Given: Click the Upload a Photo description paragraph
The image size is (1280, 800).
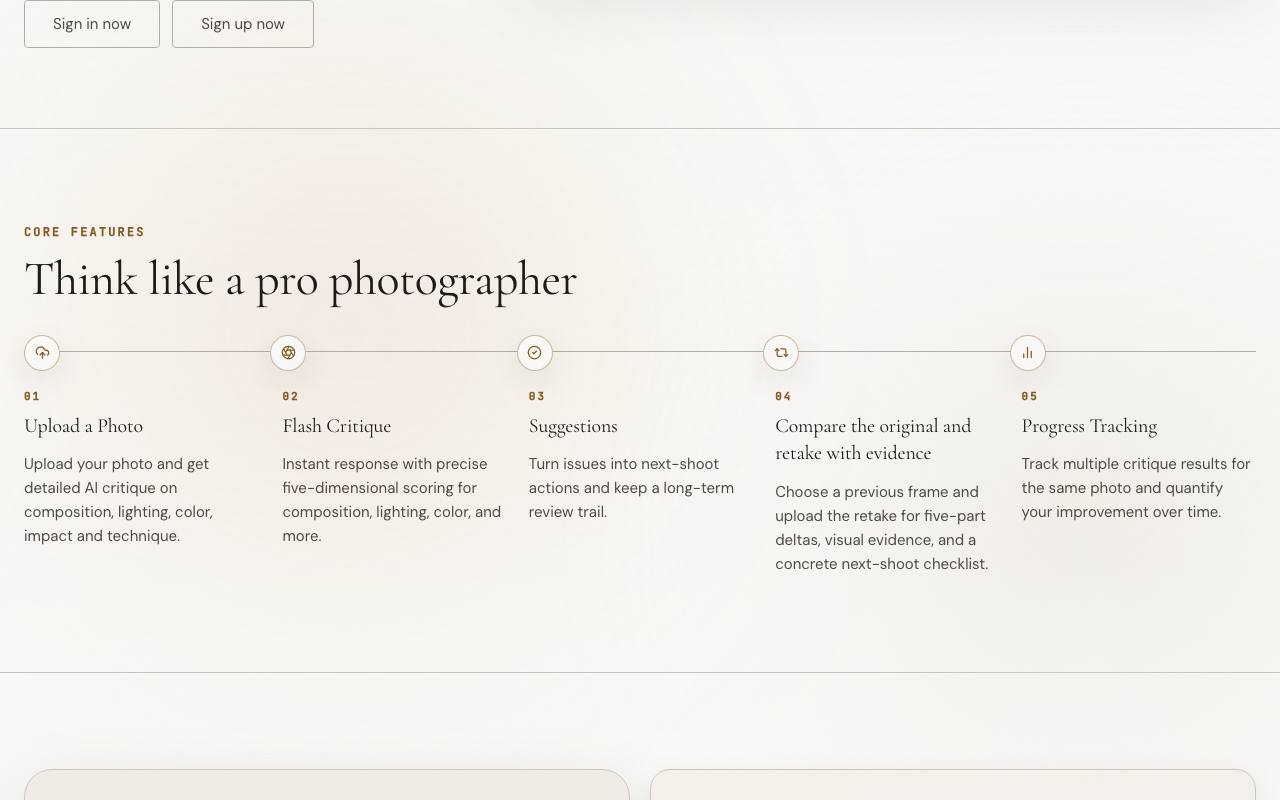Looking at the screenshot, I should [x=120, y=500].
